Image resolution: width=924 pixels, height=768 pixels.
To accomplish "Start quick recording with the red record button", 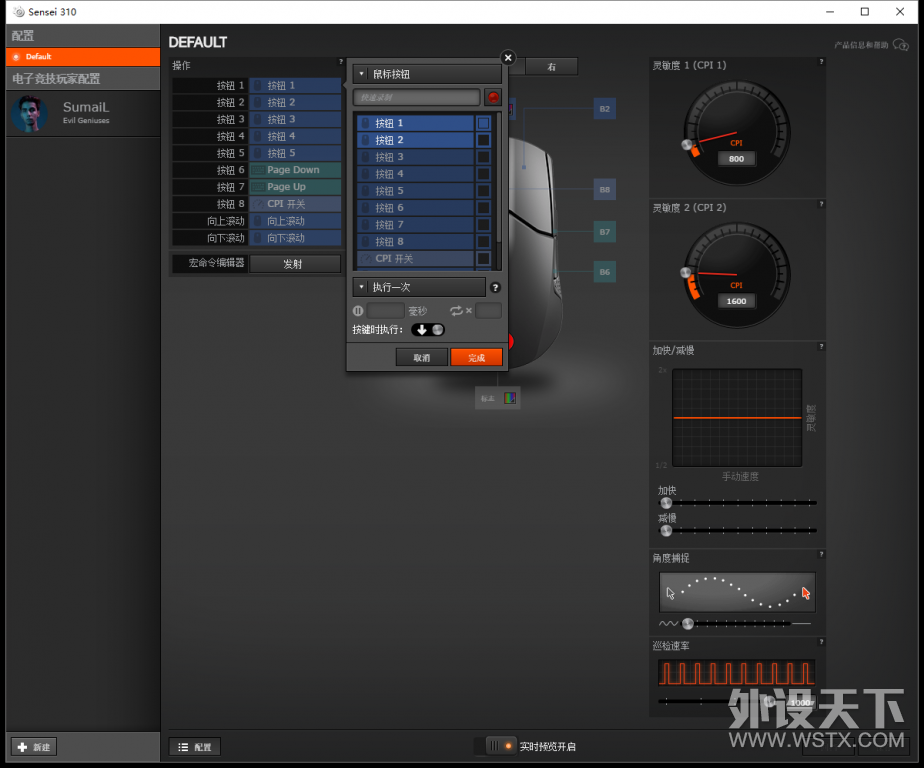I will [493, 97].
